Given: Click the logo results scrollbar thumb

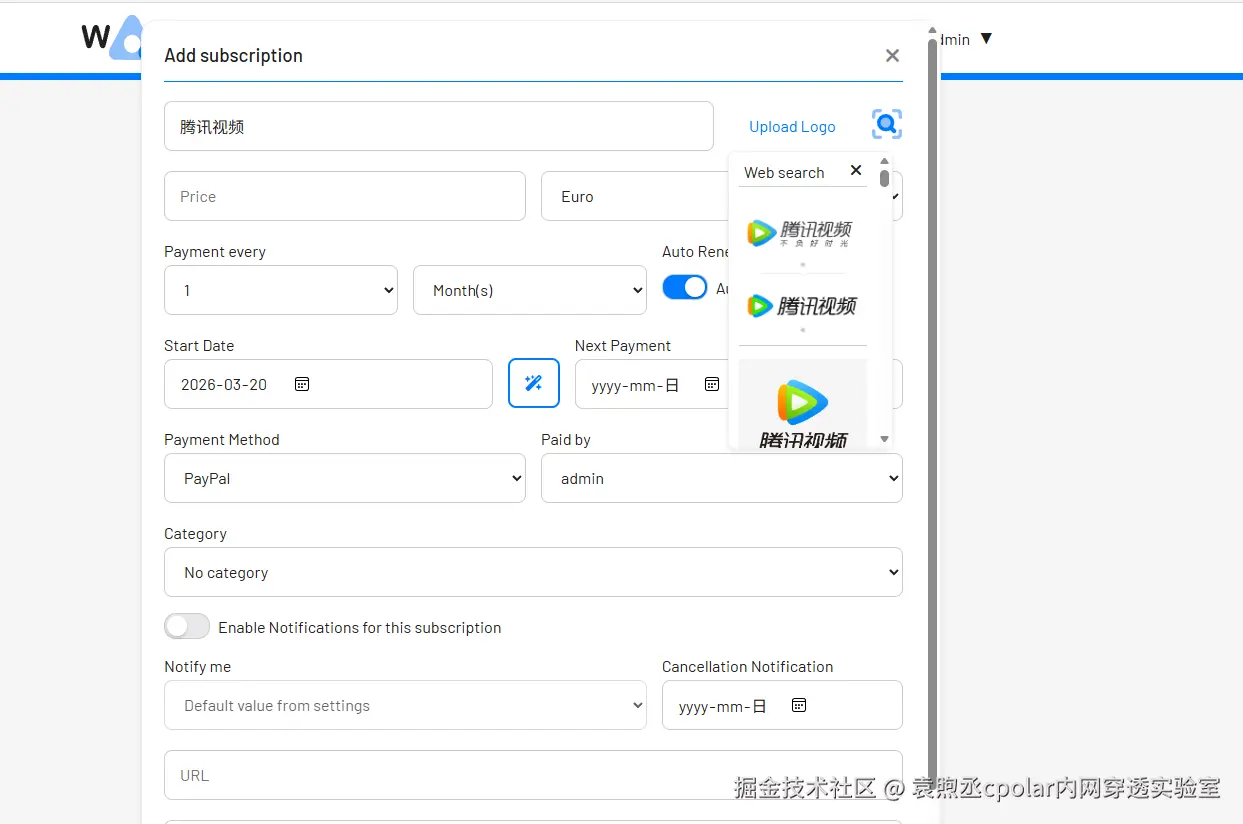Looking at the screenshot, I should click(x=884, y=178).
